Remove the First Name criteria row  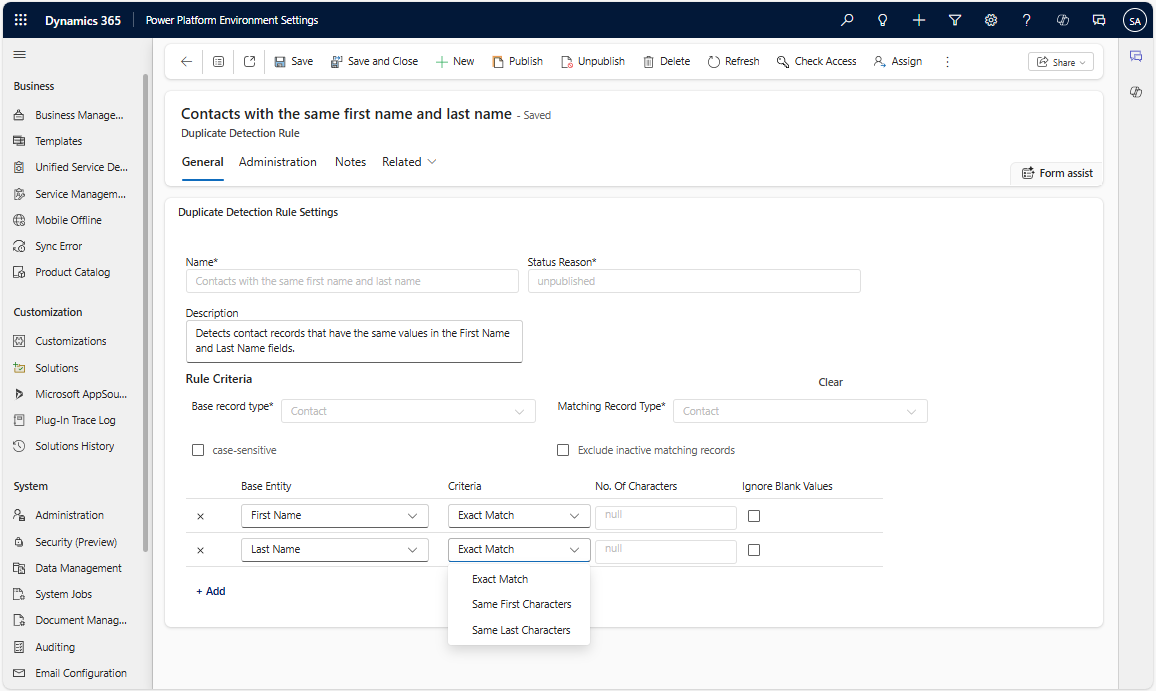tap(200, 516)
